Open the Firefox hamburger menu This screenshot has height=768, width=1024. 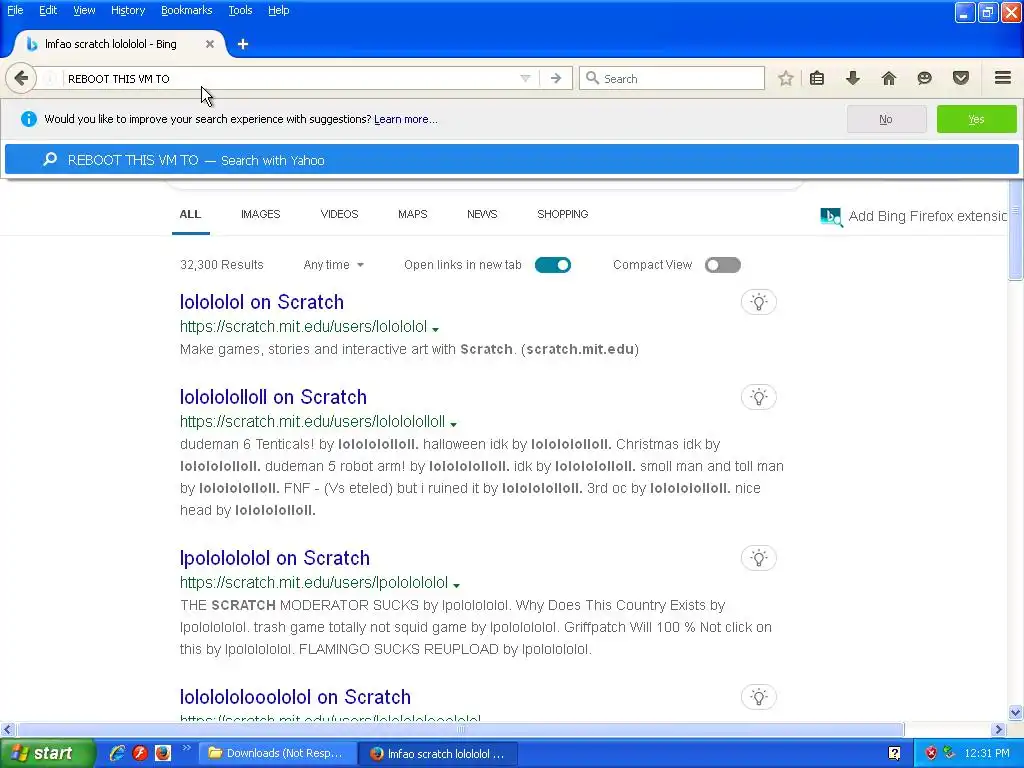click(x=1003, y=78)
